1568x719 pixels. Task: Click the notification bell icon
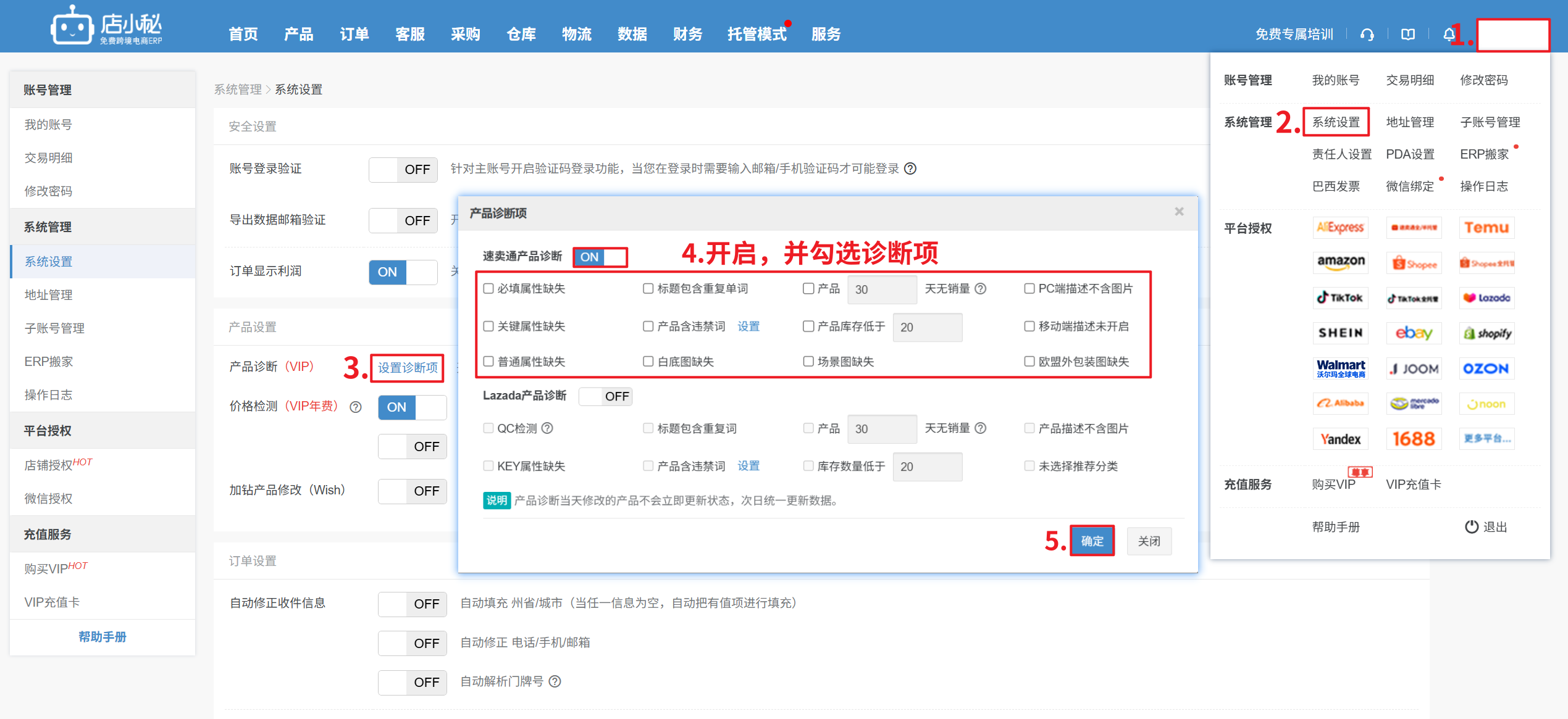[1449, 35]
